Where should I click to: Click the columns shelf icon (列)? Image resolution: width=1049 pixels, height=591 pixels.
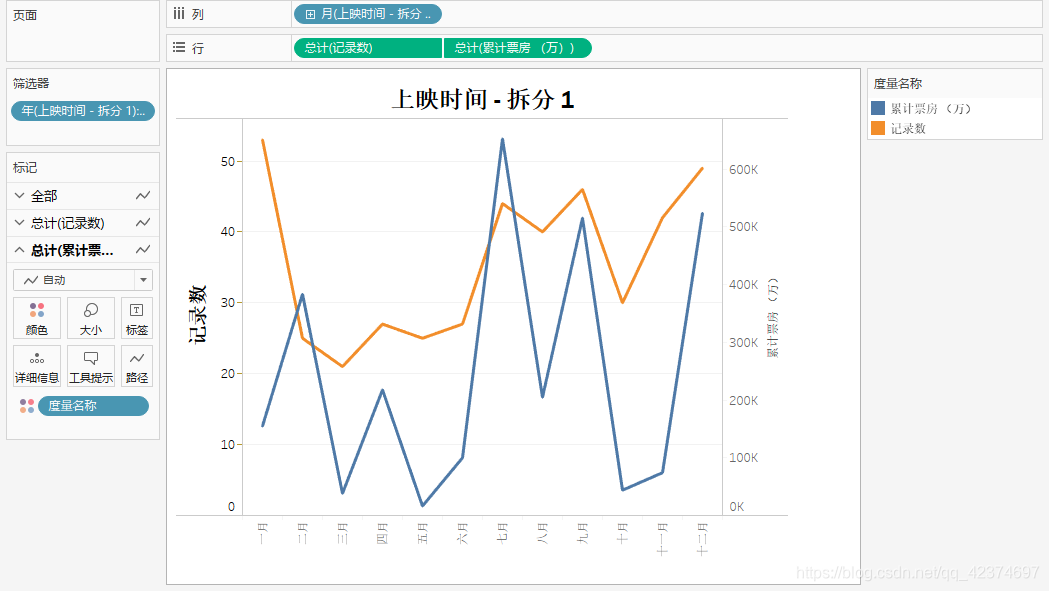(x=179, y=13)
